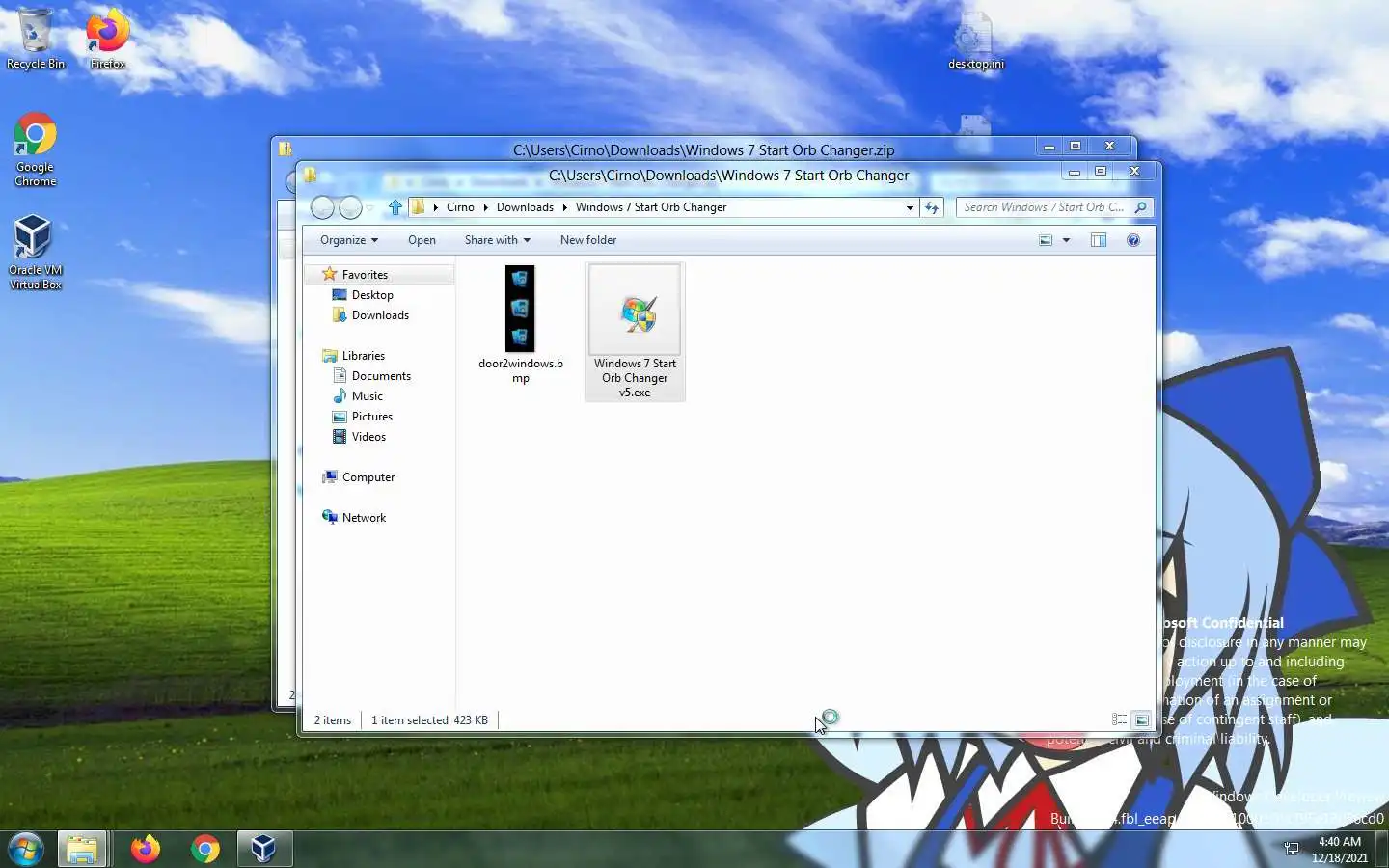The image size is (1389, 868).
Task: Toggle the preview pane button
Action: pyautogui.click(x=1099, y=240)
